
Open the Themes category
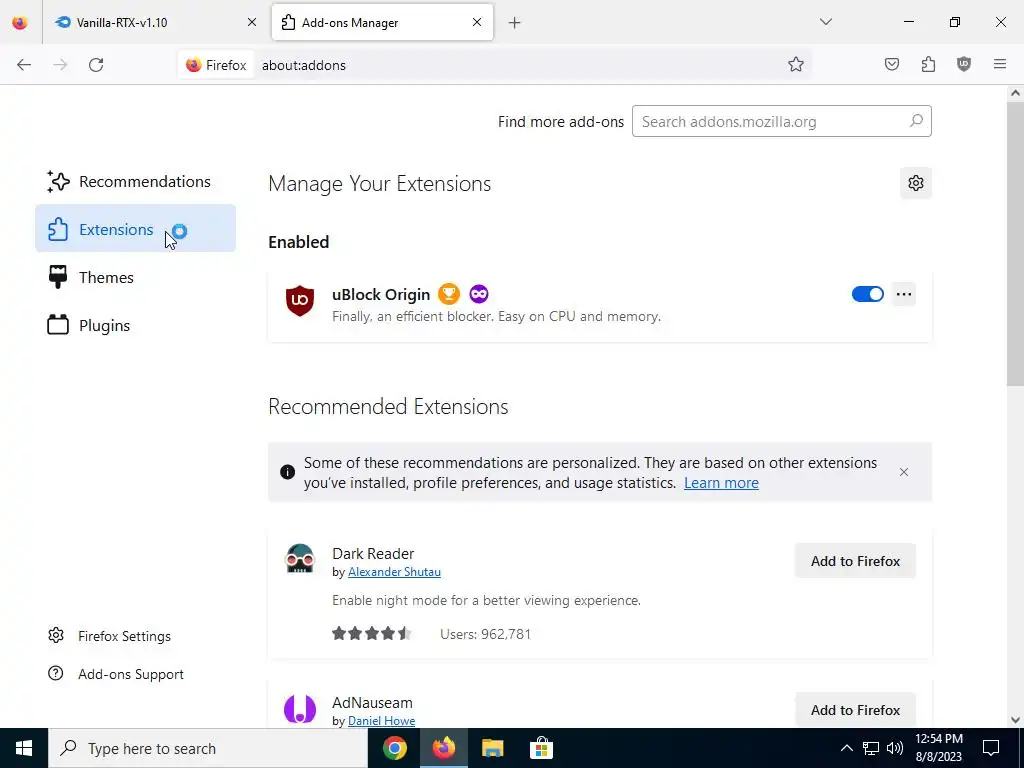[x=135, y=277]
